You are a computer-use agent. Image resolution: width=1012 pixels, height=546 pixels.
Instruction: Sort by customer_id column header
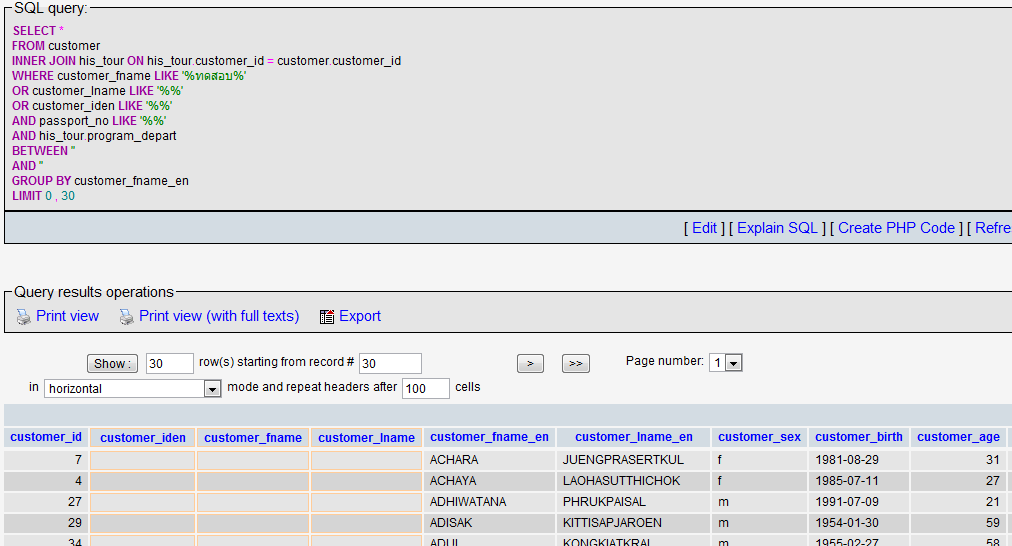pos(46,437)
